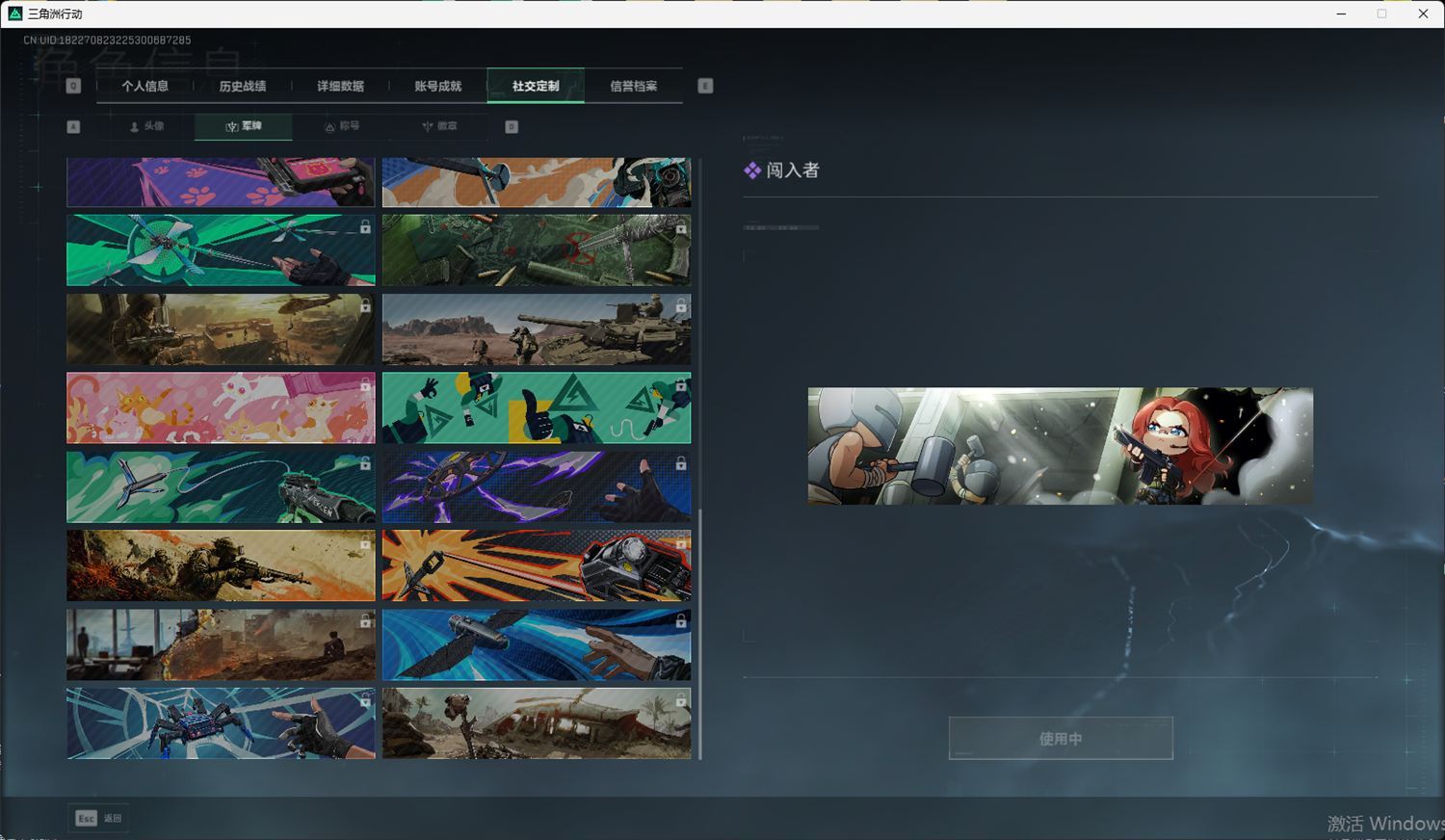The image size is (1445, 840).
Task: Click the Esc 返回 back button
Action: tap(99, 818)
